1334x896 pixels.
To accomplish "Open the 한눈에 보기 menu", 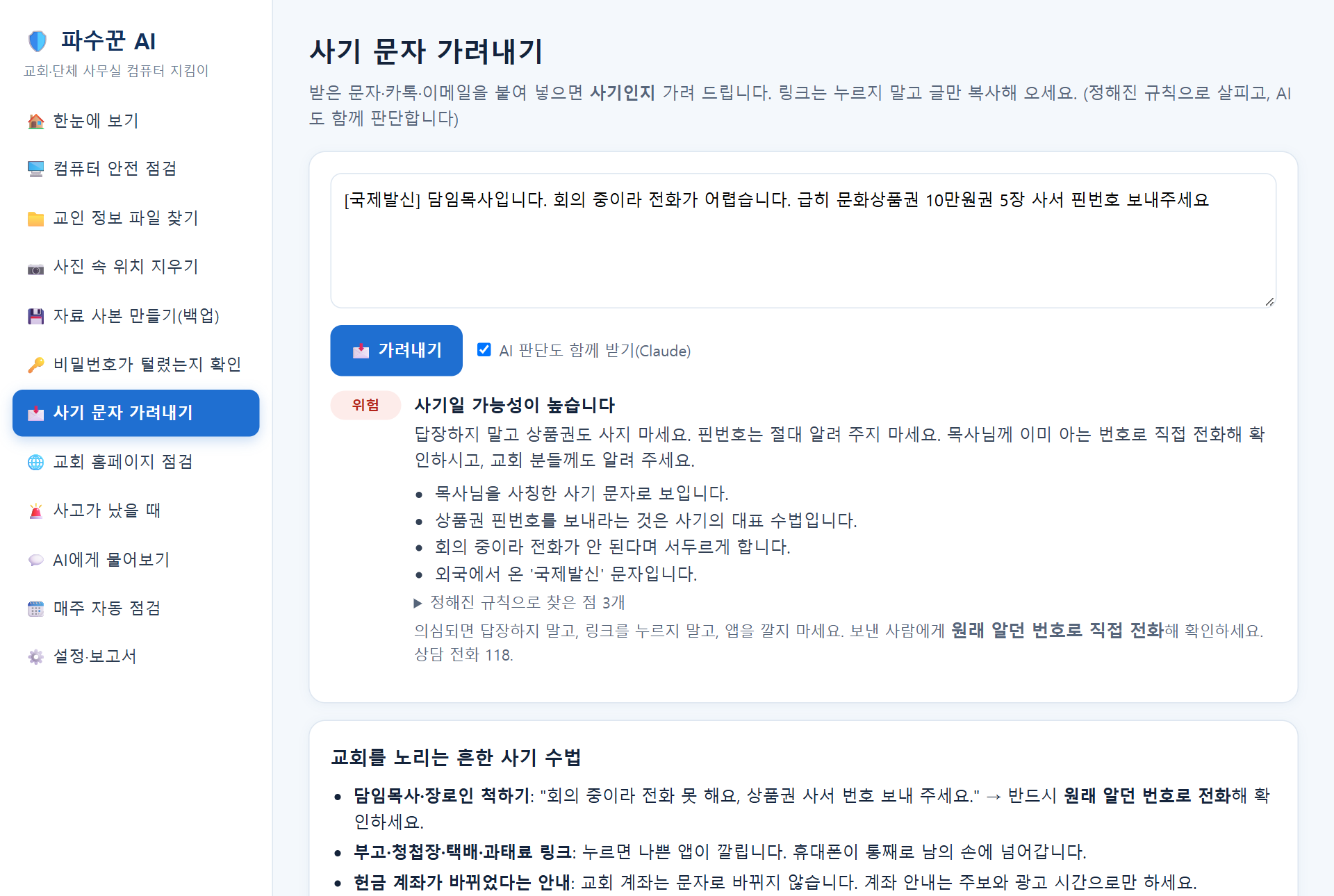I will (136, 121).
